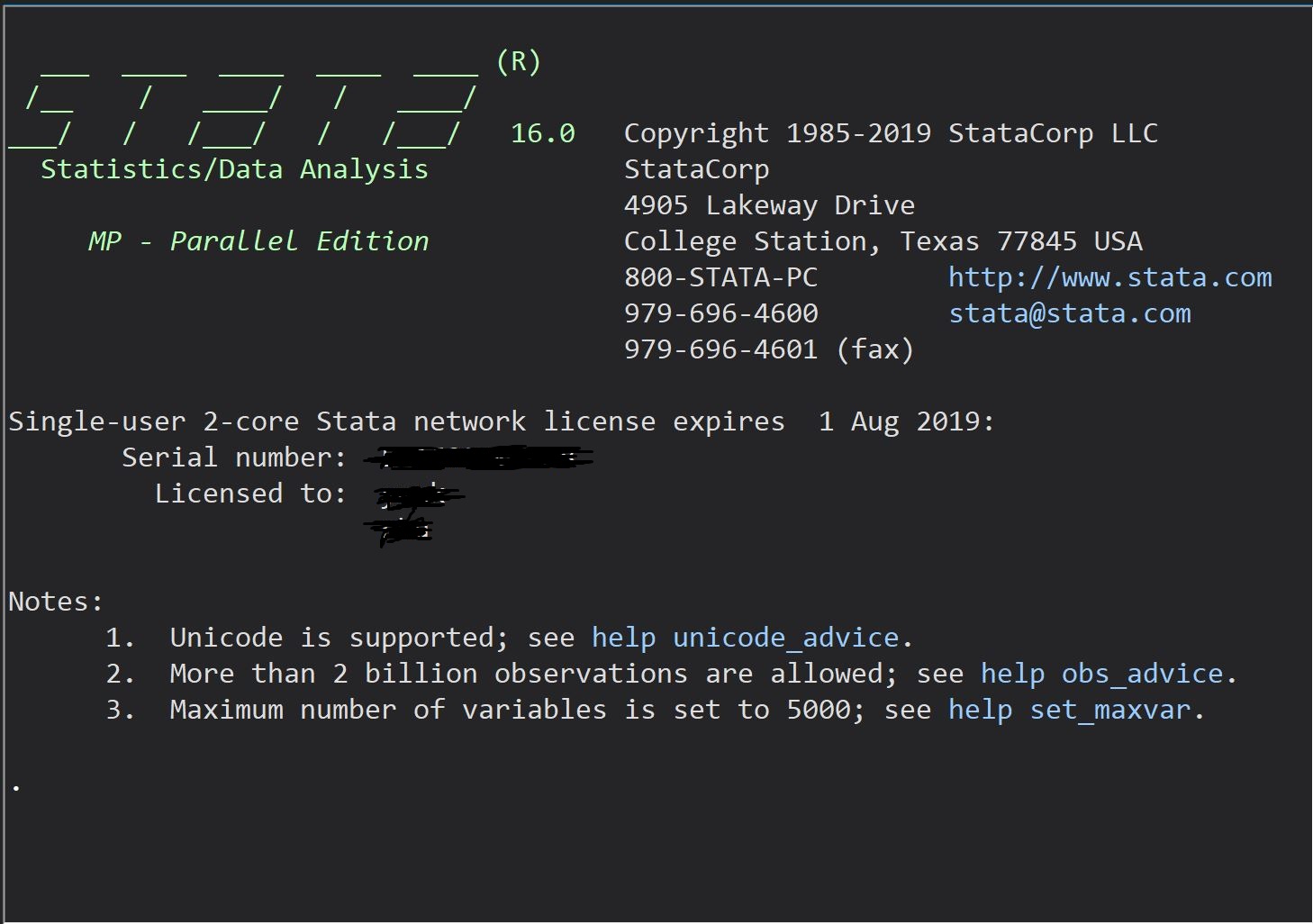Click the Copyright 1985-2019 StataCorp LLC line
The image size is (1313, 924).
(890, 133)
